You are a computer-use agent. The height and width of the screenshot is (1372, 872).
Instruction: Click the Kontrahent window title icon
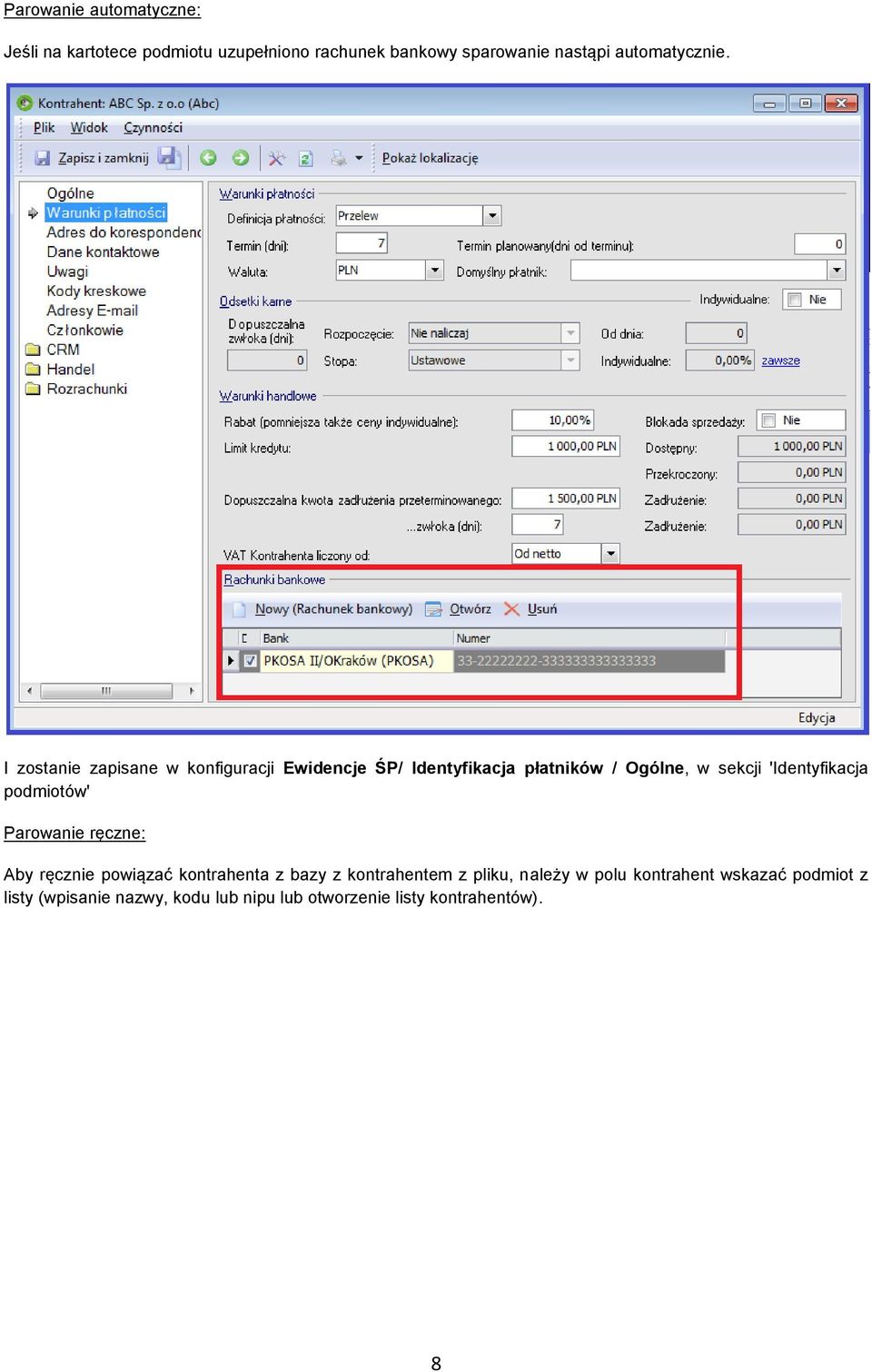click(x=25, y=104)
